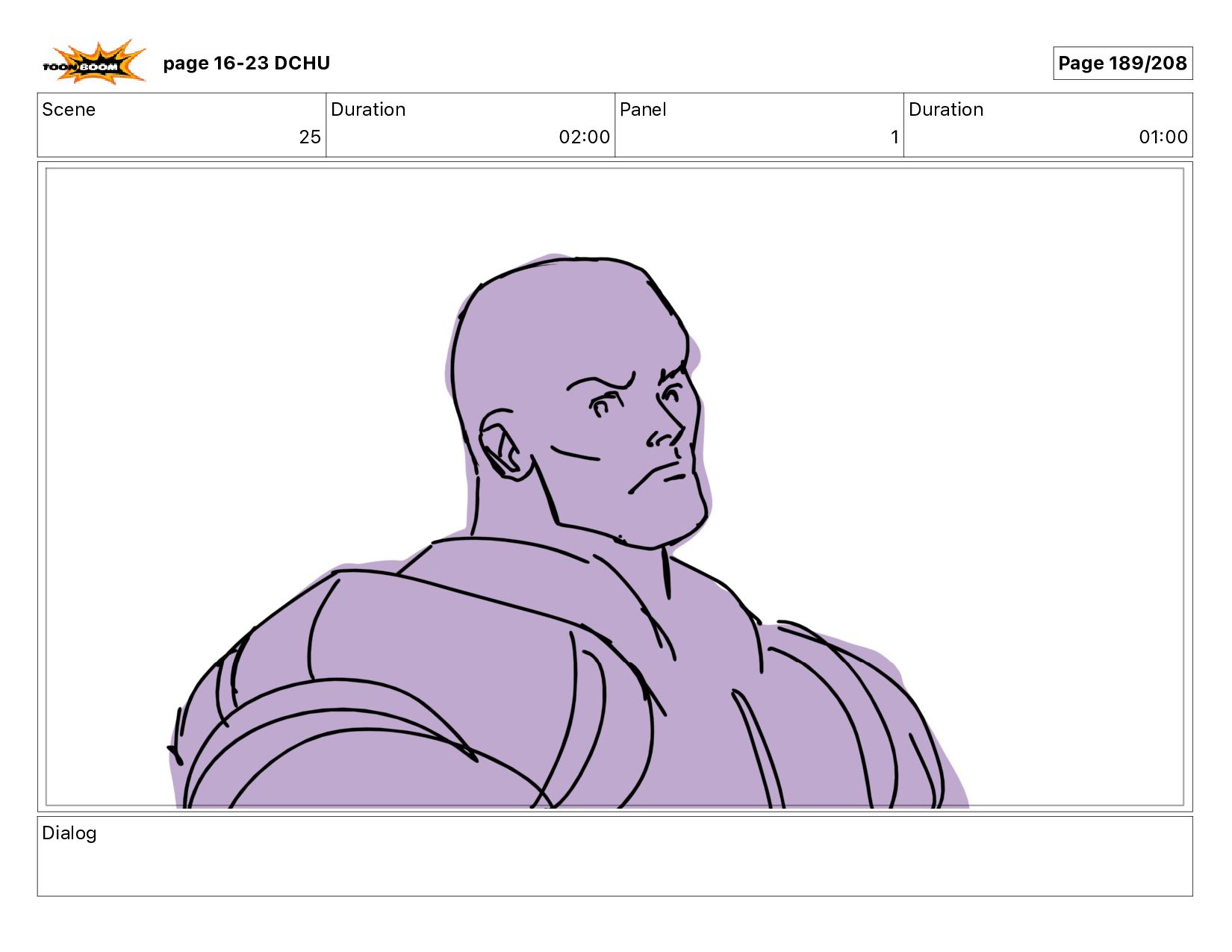Click the Toon Boom logo

94,62
